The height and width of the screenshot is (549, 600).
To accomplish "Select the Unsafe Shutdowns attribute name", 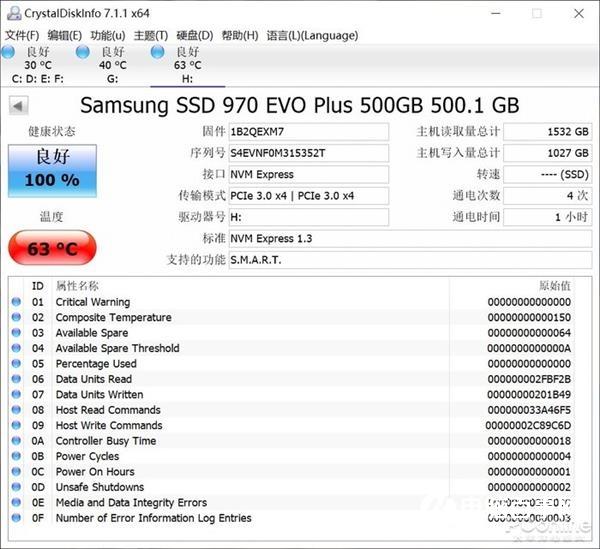I will [x=100, y=487].
